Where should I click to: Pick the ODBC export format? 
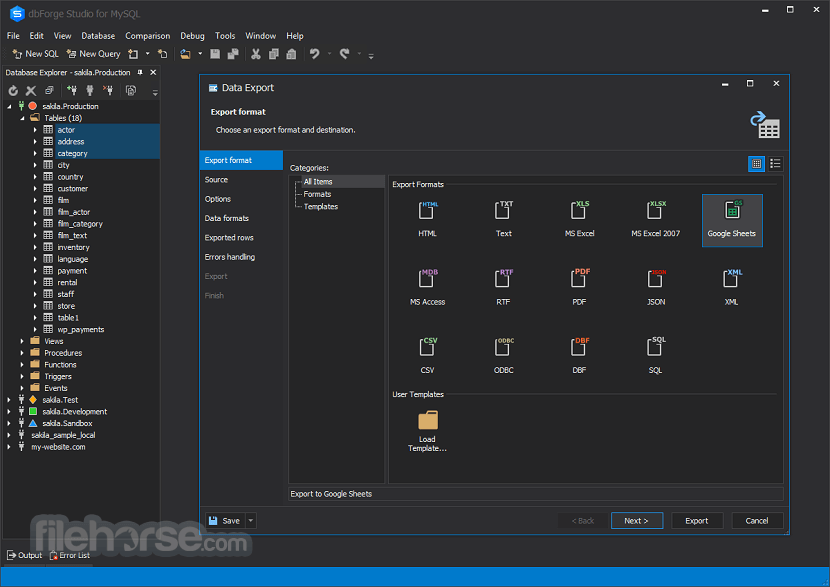tap(503, 356)
